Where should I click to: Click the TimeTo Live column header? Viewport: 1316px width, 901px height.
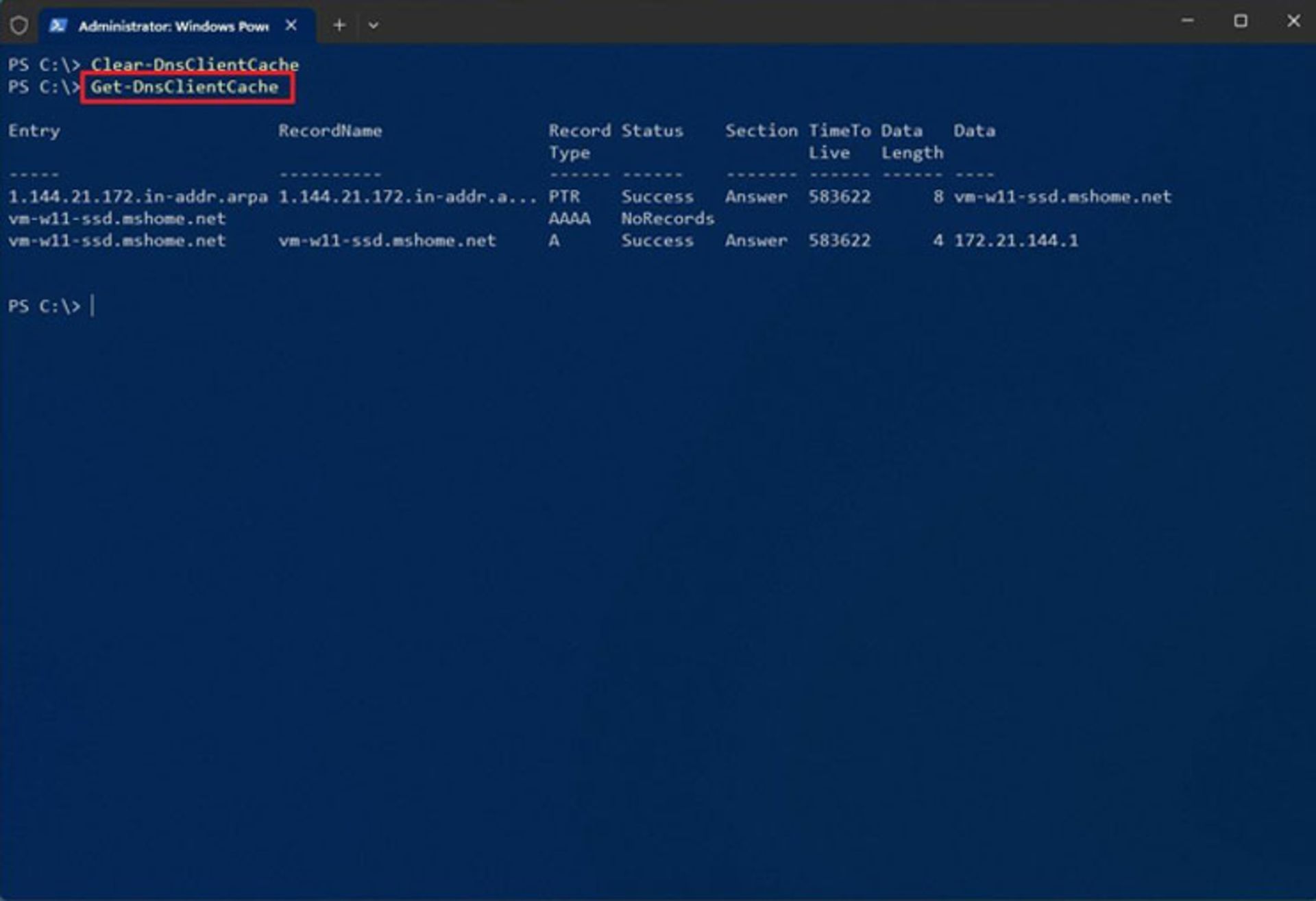[x=840, y=141]
